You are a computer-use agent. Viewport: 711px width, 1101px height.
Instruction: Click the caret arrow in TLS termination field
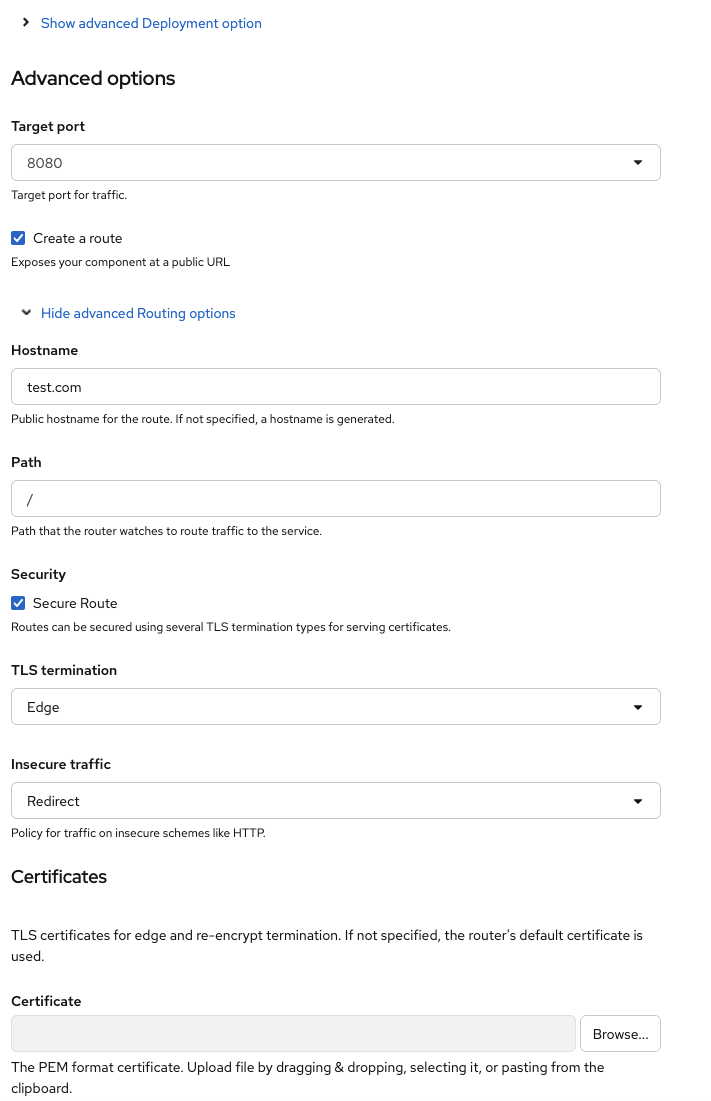[638, 707]
